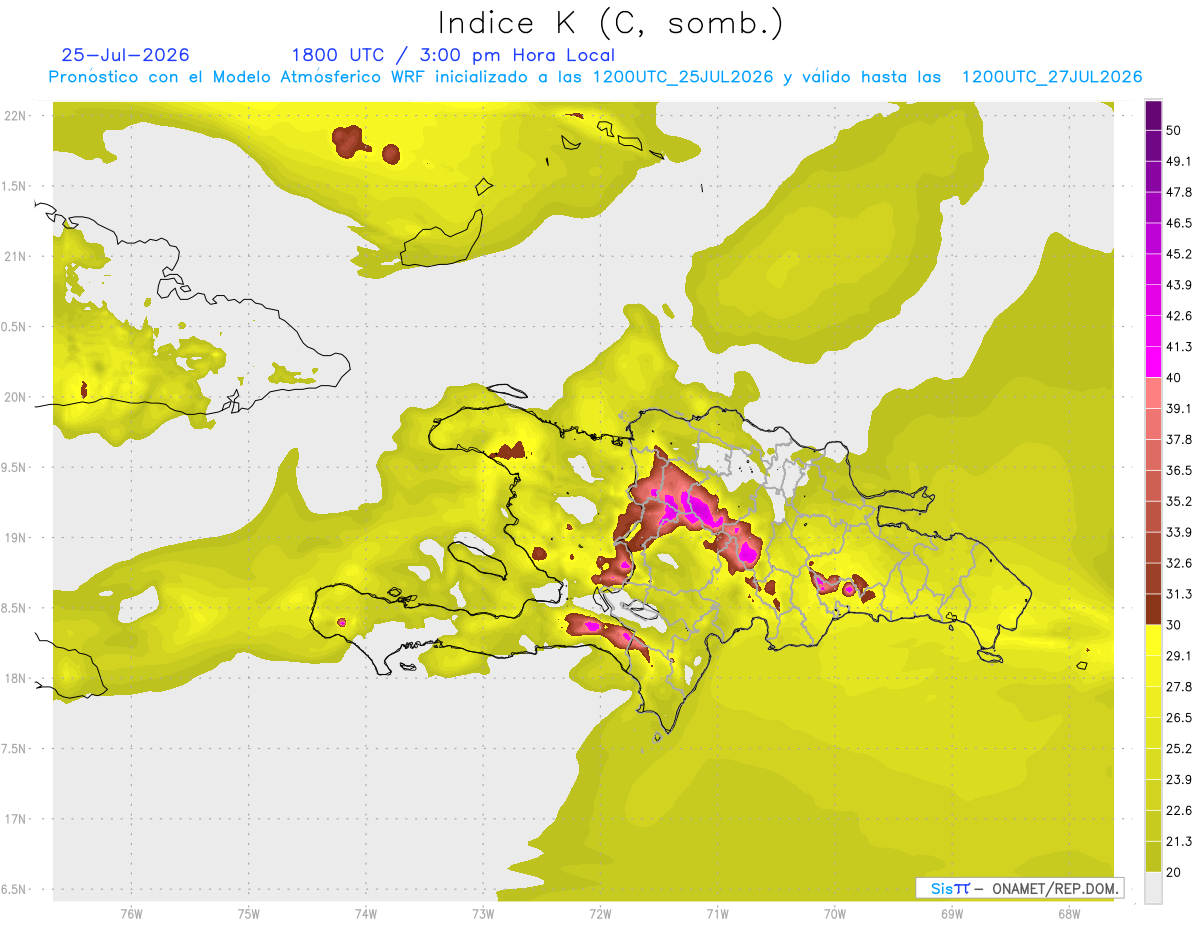Click the colorbar value "49.1"
Screen dimensions: 1200x927
point(1180,161)
